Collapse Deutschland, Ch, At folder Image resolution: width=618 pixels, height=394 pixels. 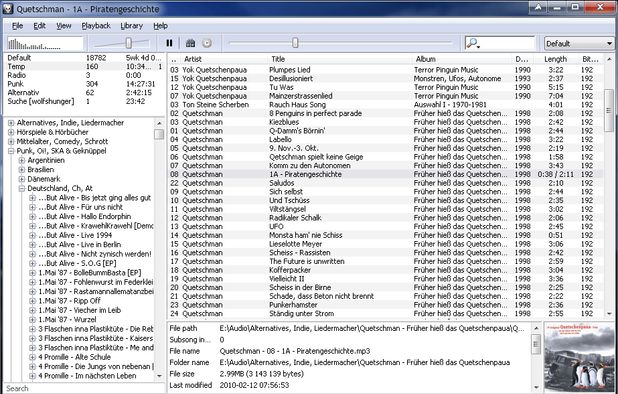click(22, 189)
